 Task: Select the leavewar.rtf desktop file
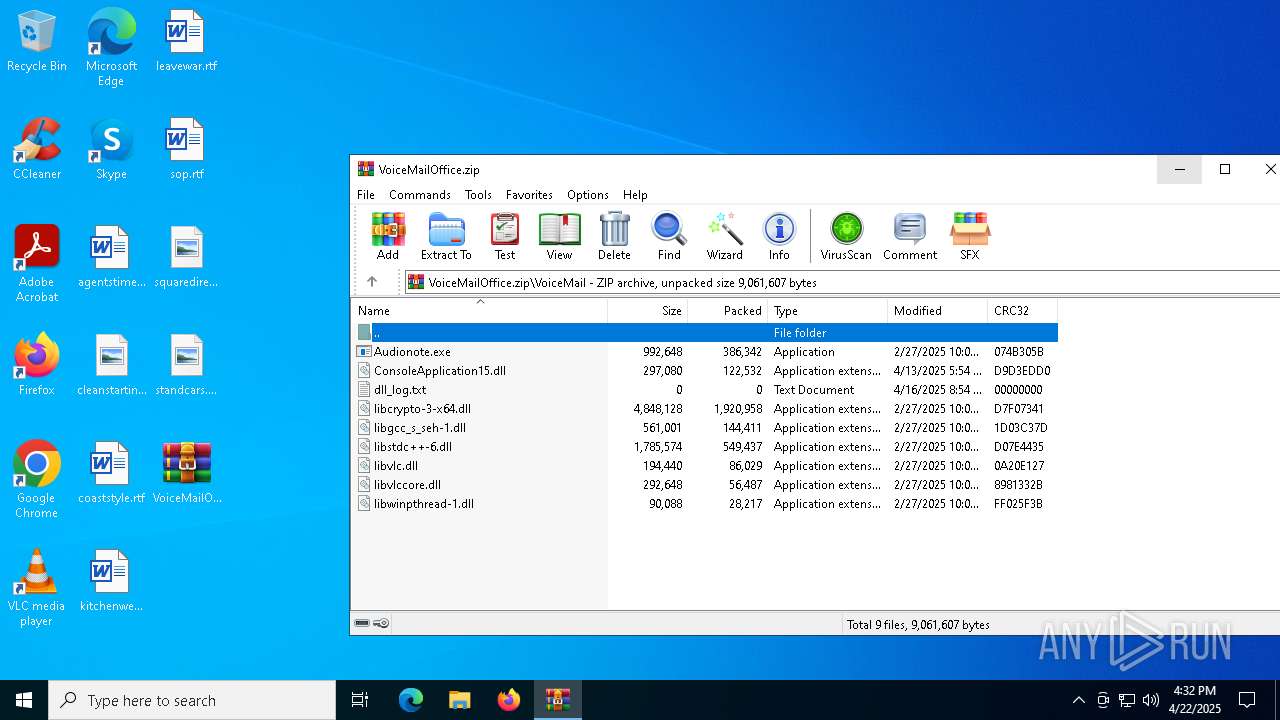coord(187,42)
